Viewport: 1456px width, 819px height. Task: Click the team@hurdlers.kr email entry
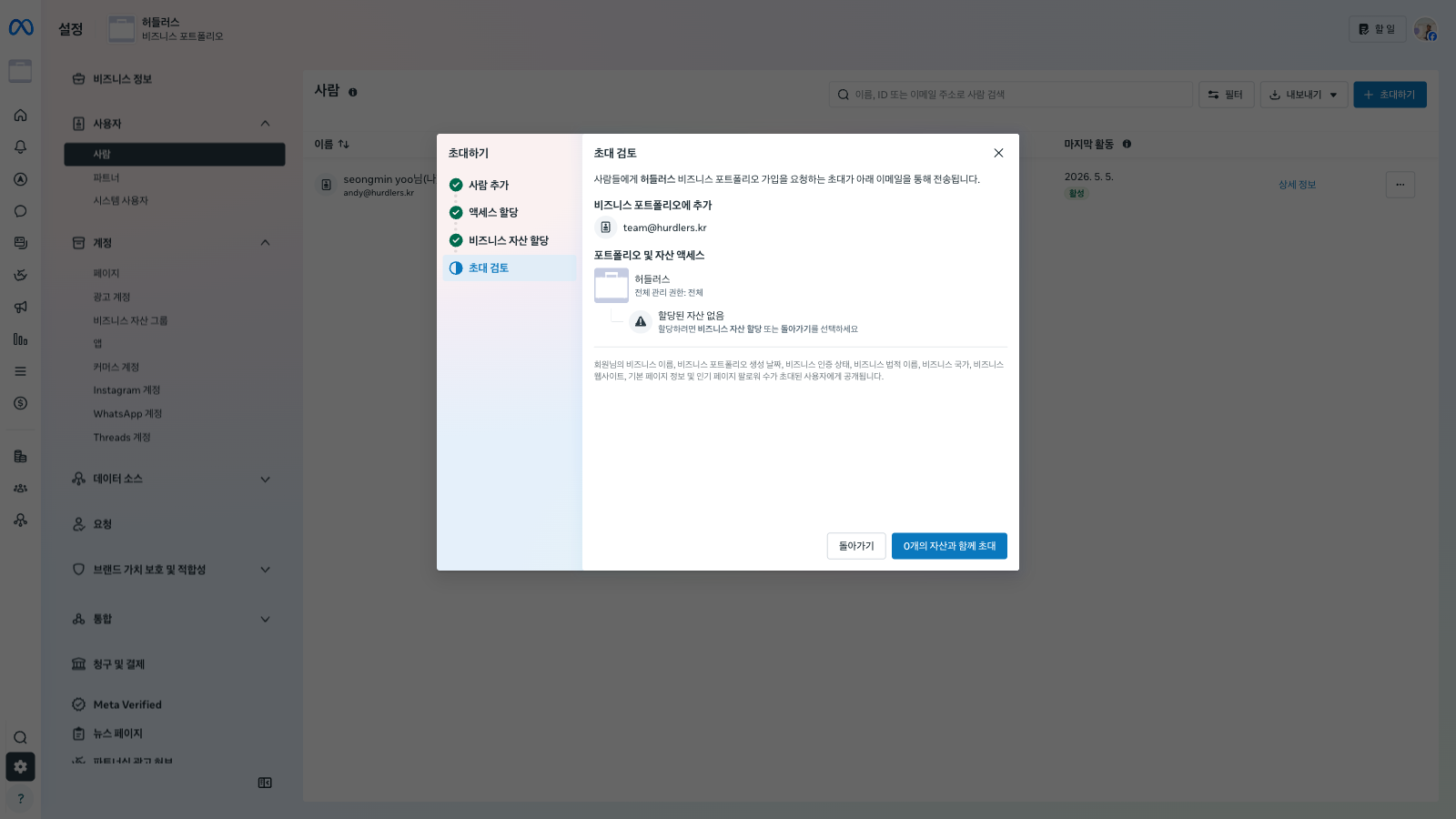click(664, 227)
